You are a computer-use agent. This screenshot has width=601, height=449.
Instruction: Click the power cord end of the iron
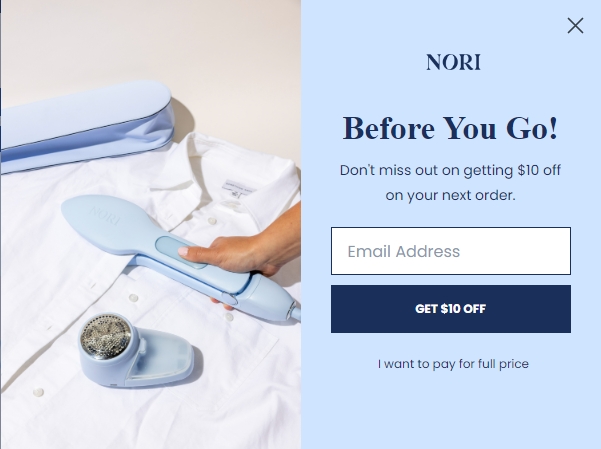coord(294,309)
